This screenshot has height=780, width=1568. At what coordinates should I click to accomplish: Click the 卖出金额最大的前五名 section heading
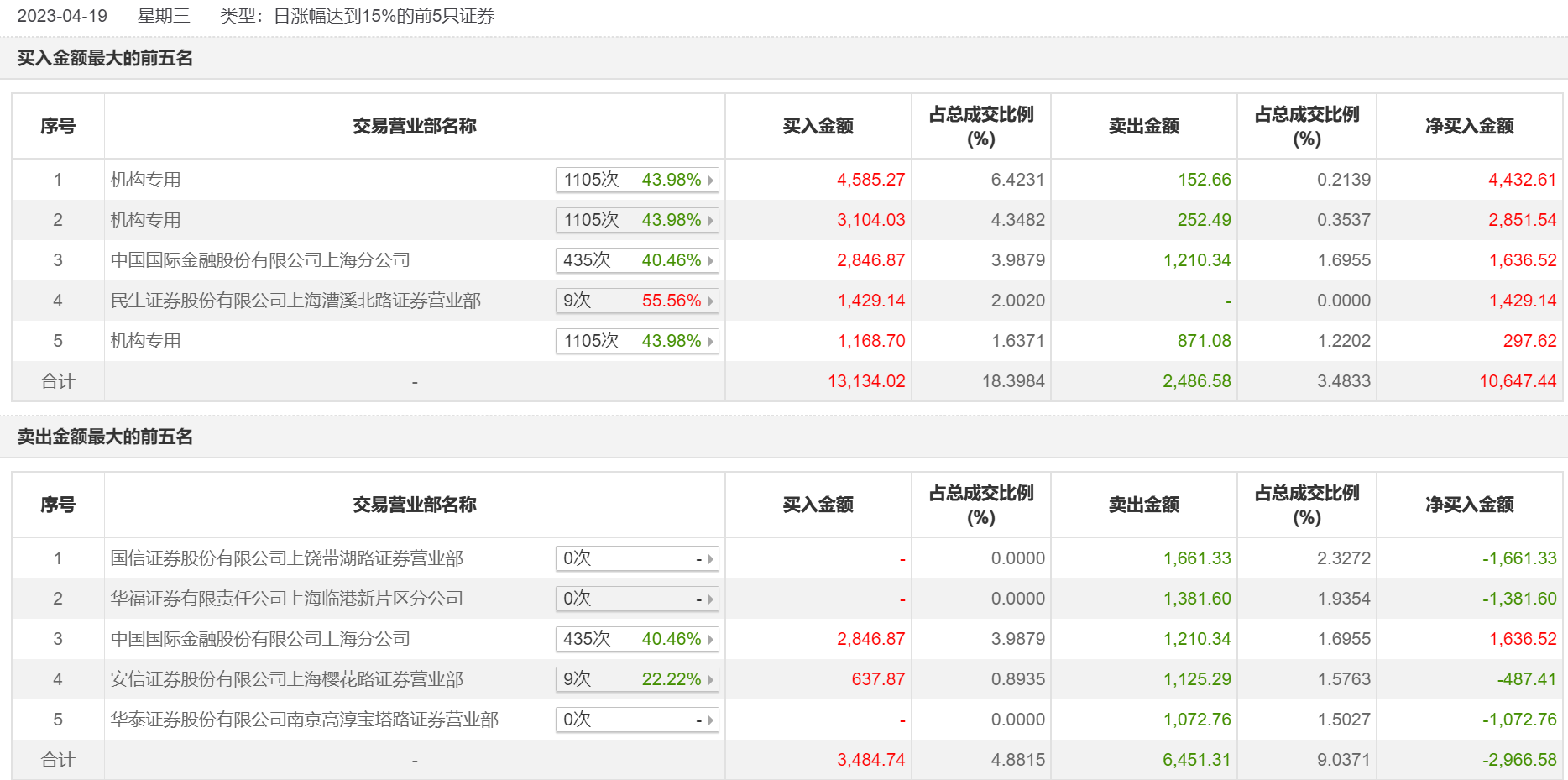(105, 437)
